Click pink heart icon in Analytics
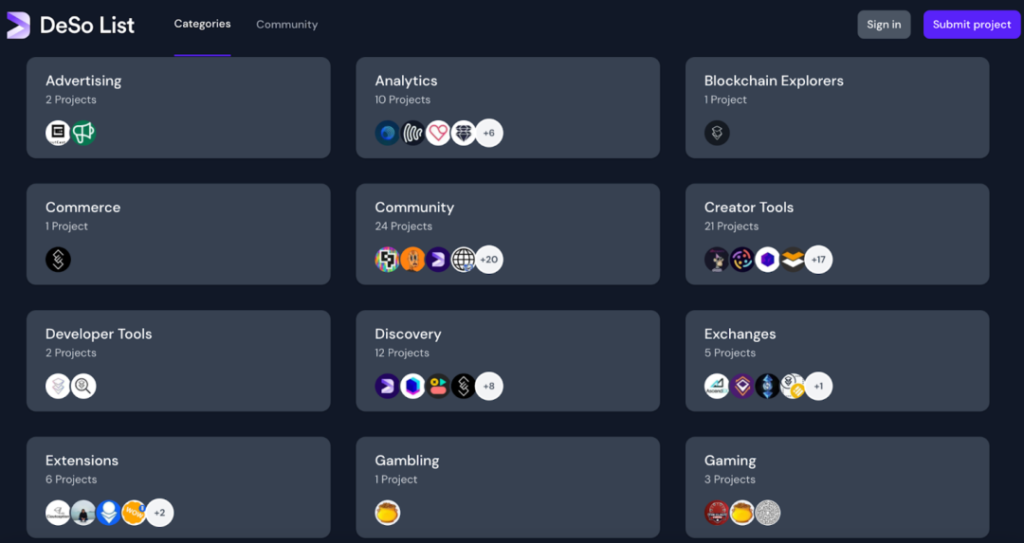Screen dimensions: 1024x543 coord(438,133)
